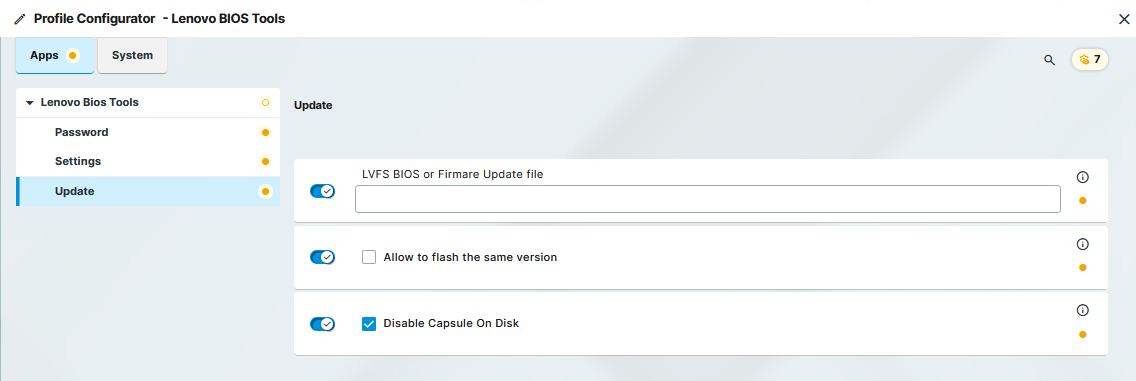The height and width of the screenshot is (381, 1136).
Task: Toggle the switch for Allow to flash same version
Action: pos(322,257)
